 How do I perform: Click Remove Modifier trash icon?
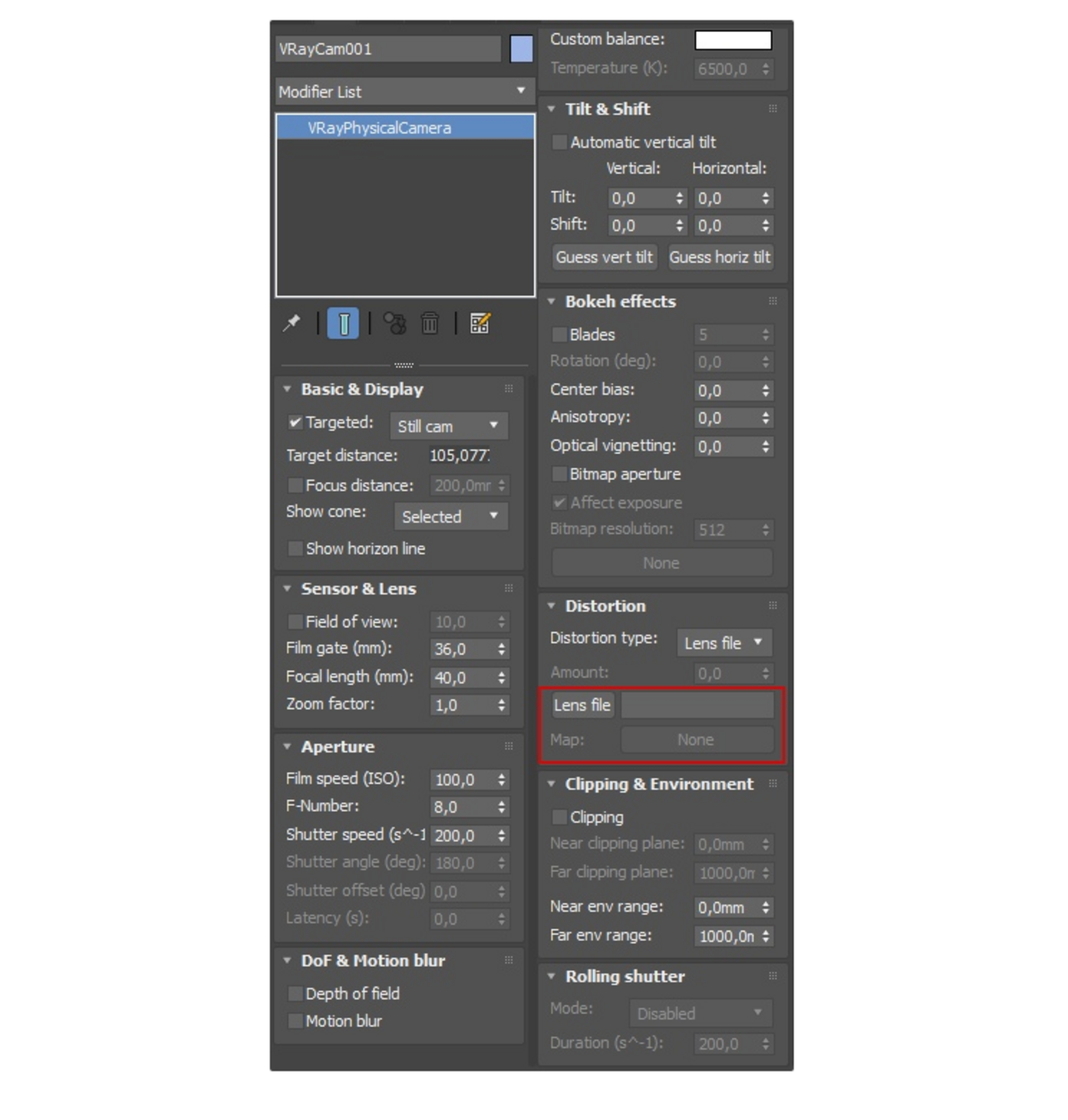click(430, 323)
